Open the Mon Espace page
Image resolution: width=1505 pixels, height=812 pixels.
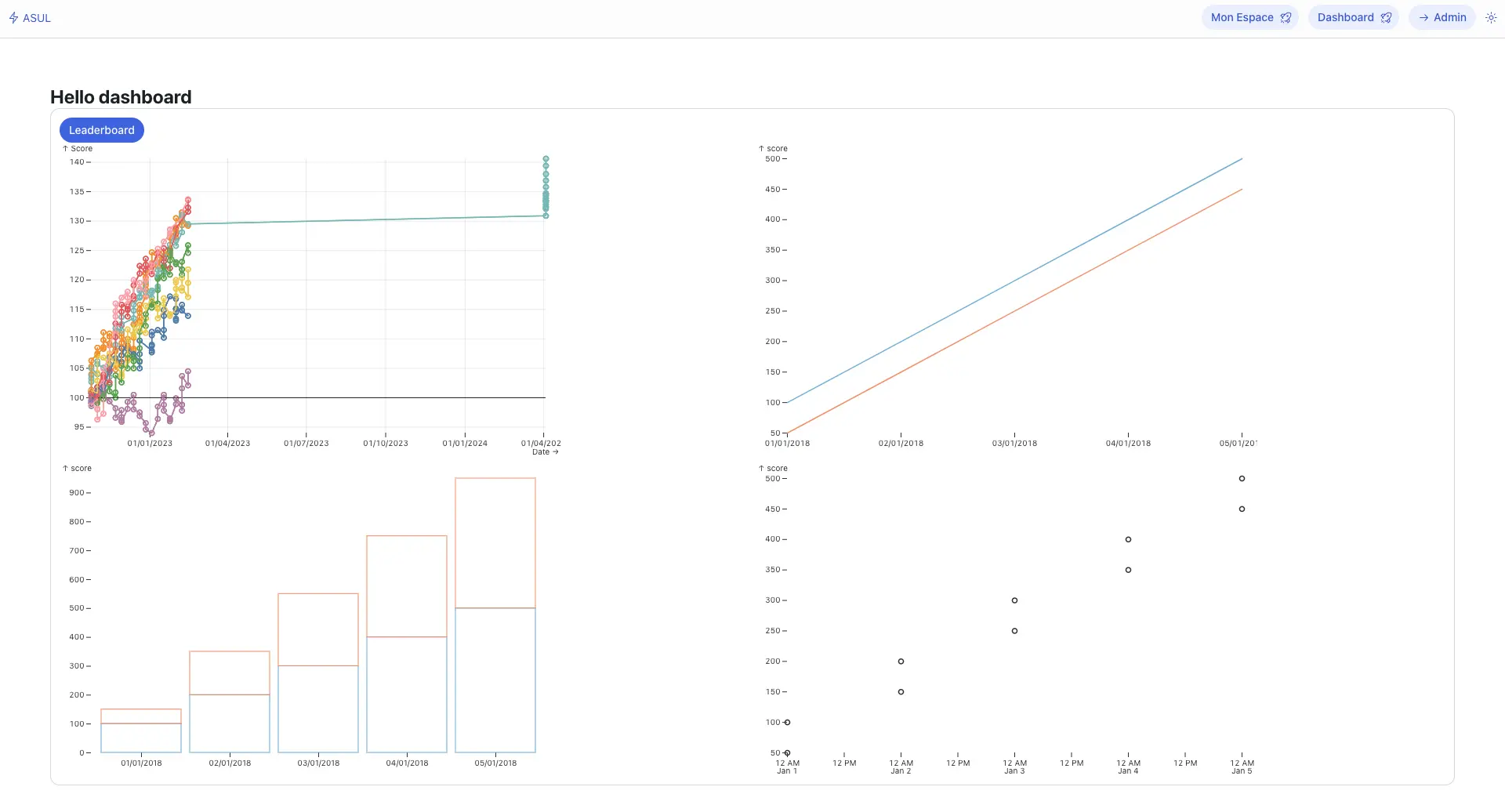click(x=1249, y=17)
